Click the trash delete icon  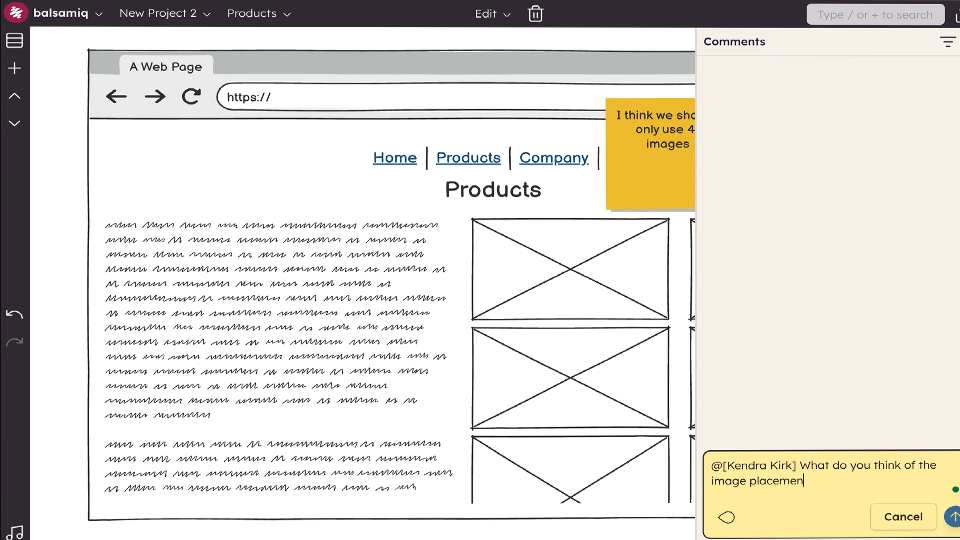point(535,13)
